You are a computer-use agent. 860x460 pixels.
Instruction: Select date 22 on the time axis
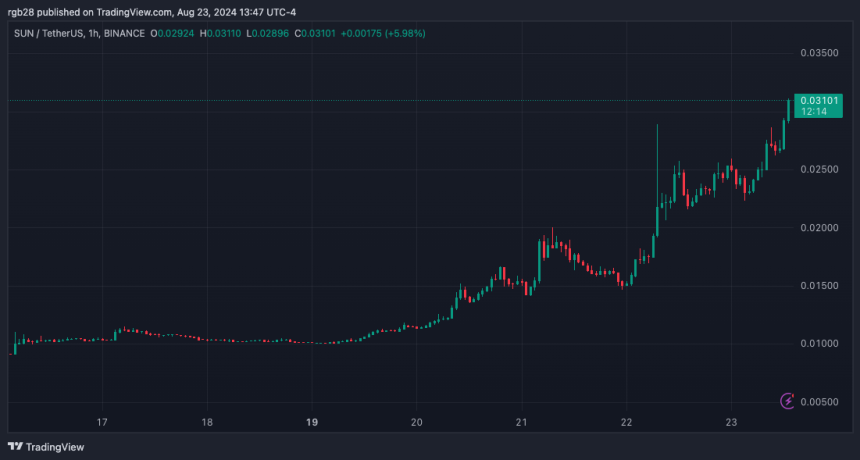point(626,422)
